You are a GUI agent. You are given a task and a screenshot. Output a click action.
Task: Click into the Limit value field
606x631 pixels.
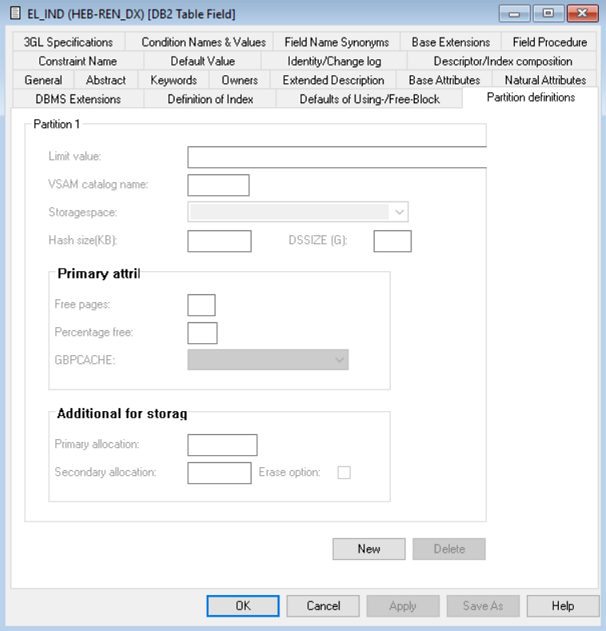point(336,157)
